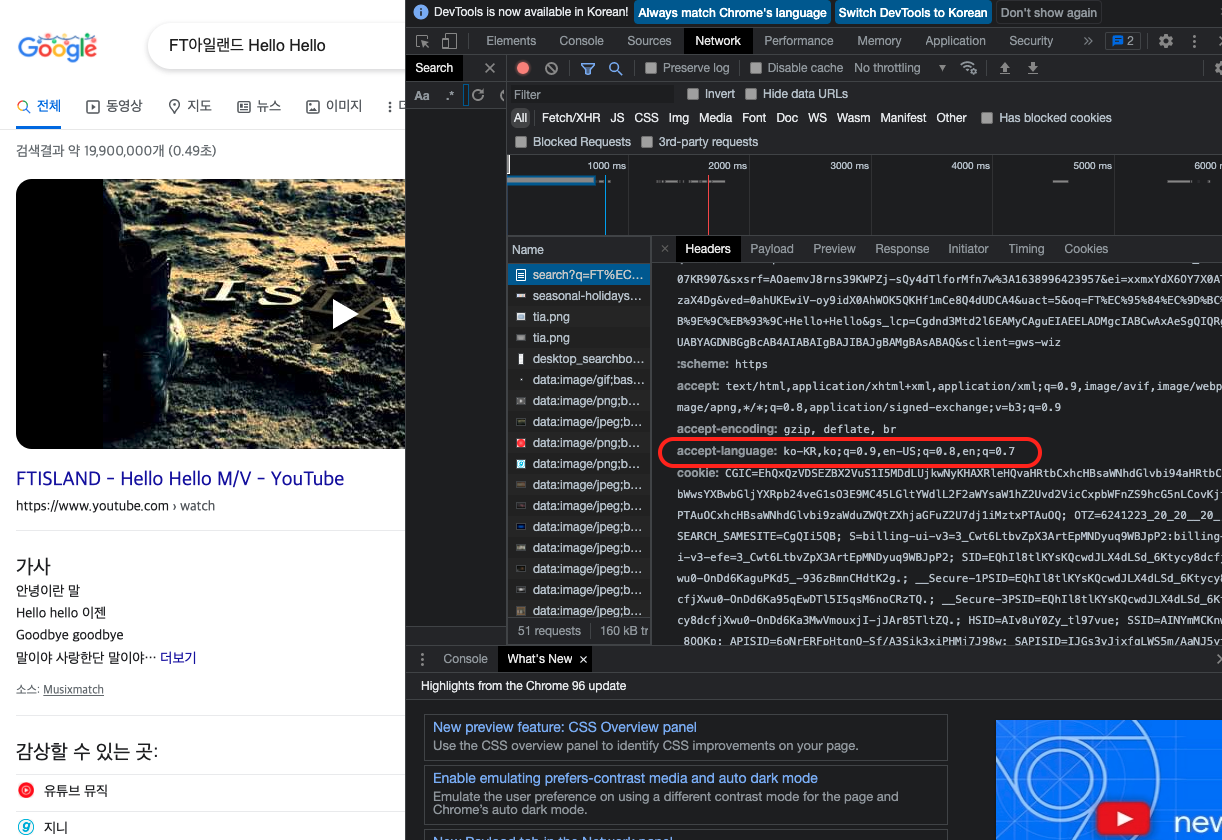Click Always match Chrome's language button
This screenshot has width=1222, height=840.
(733, 13)
